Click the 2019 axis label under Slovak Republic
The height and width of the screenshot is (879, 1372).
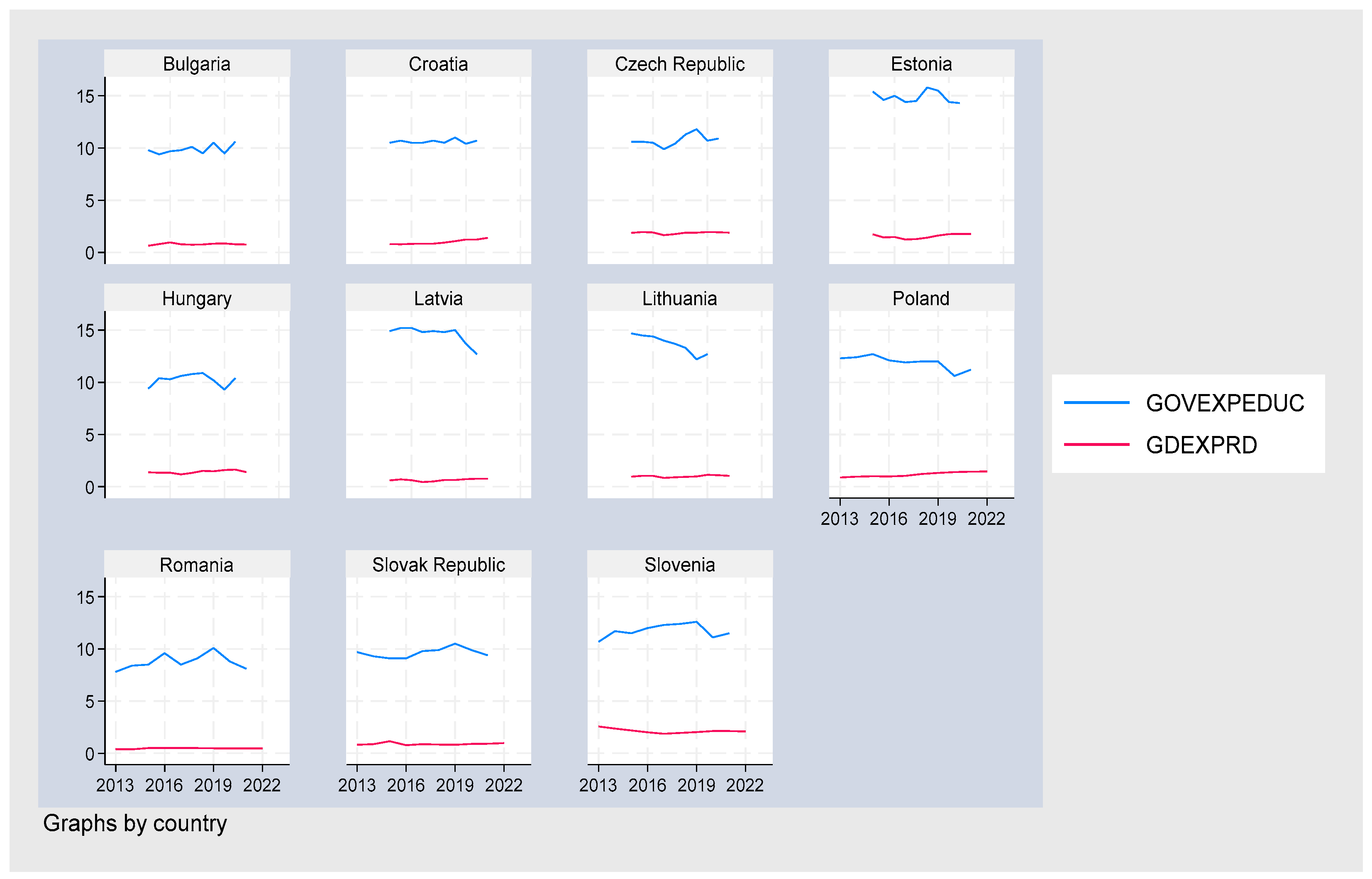click(455, 786)
